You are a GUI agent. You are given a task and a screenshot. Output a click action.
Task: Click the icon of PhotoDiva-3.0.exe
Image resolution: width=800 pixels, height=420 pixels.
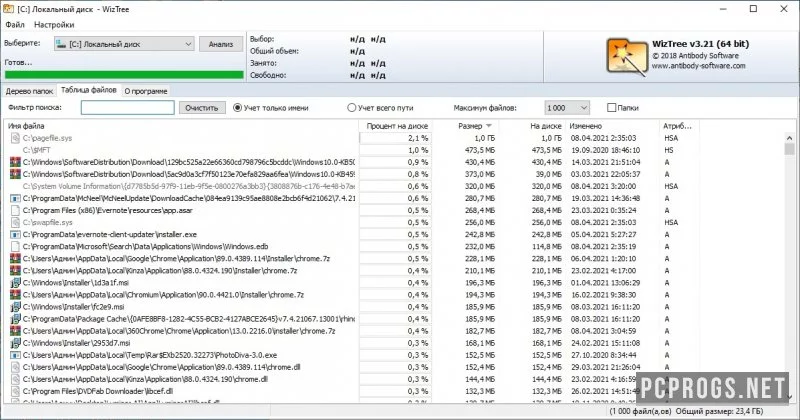(x=15, y=355)
